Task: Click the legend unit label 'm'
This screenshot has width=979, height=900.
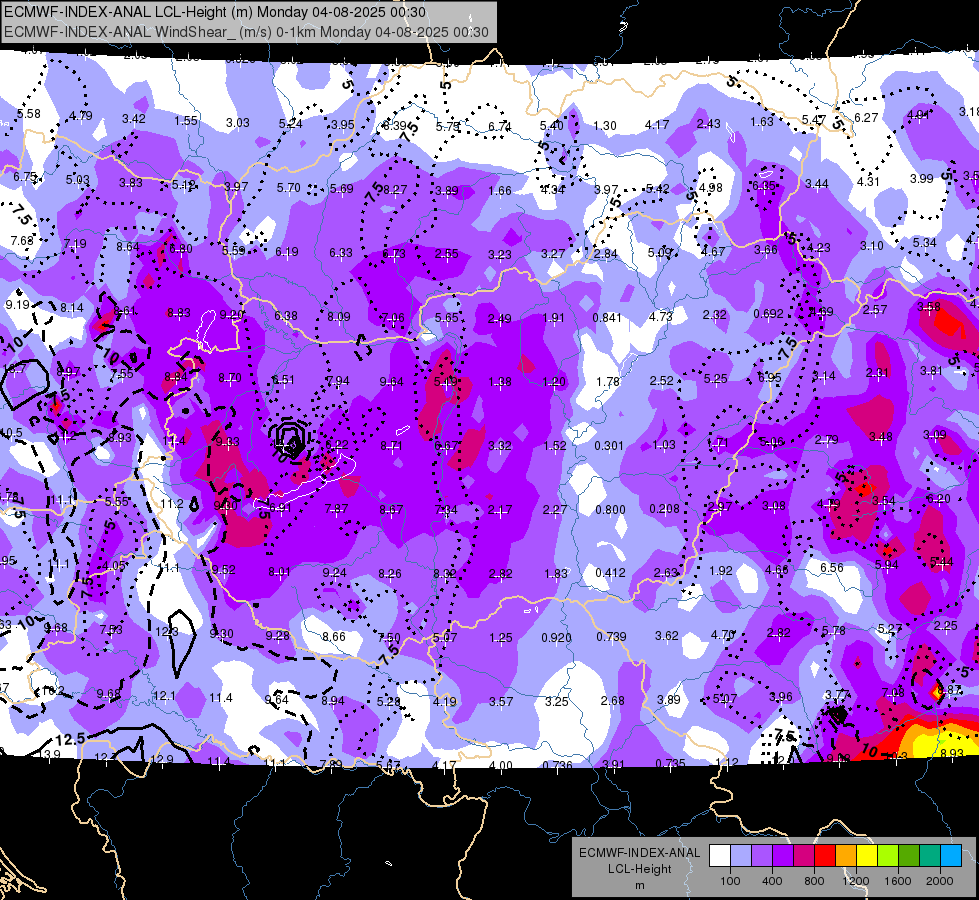Action: point(639,886)
